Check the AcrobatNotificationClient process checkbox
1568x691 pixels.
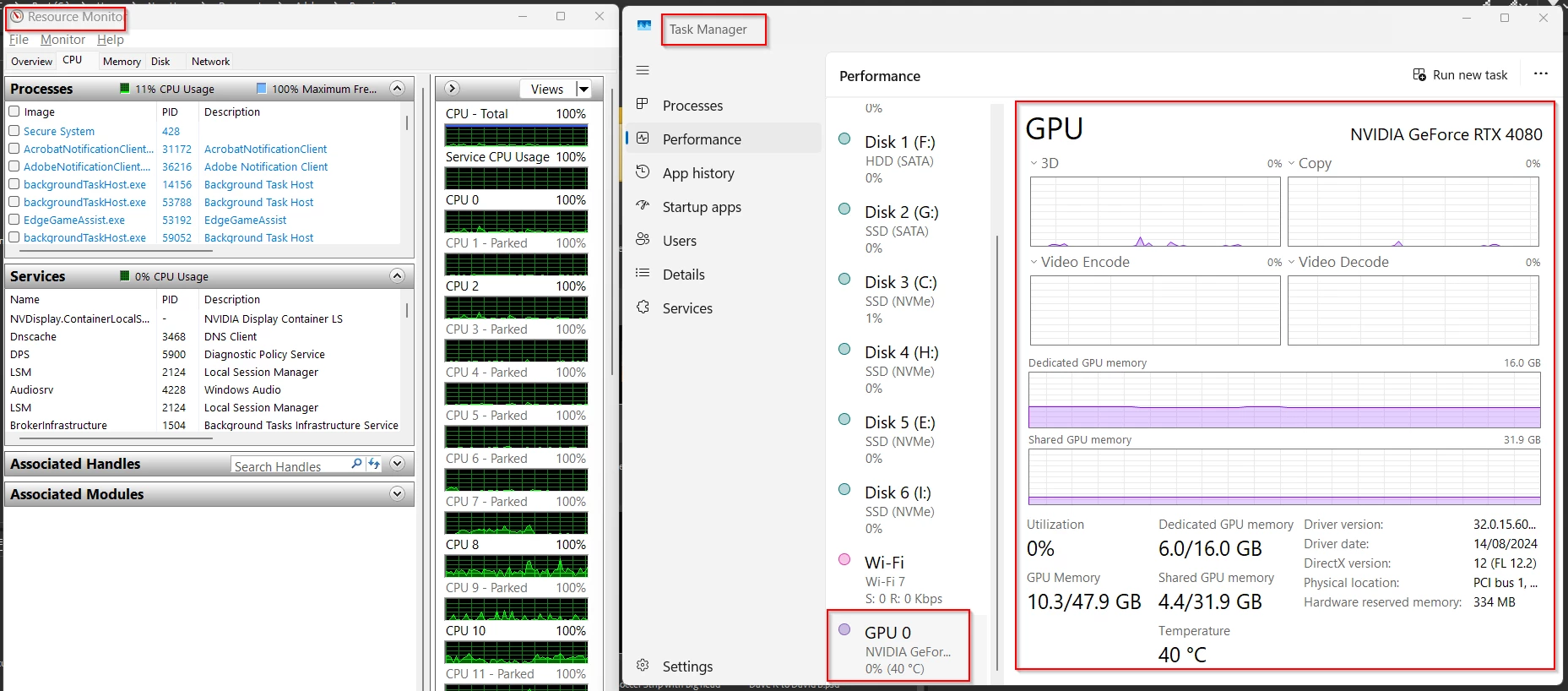(14, 149)
